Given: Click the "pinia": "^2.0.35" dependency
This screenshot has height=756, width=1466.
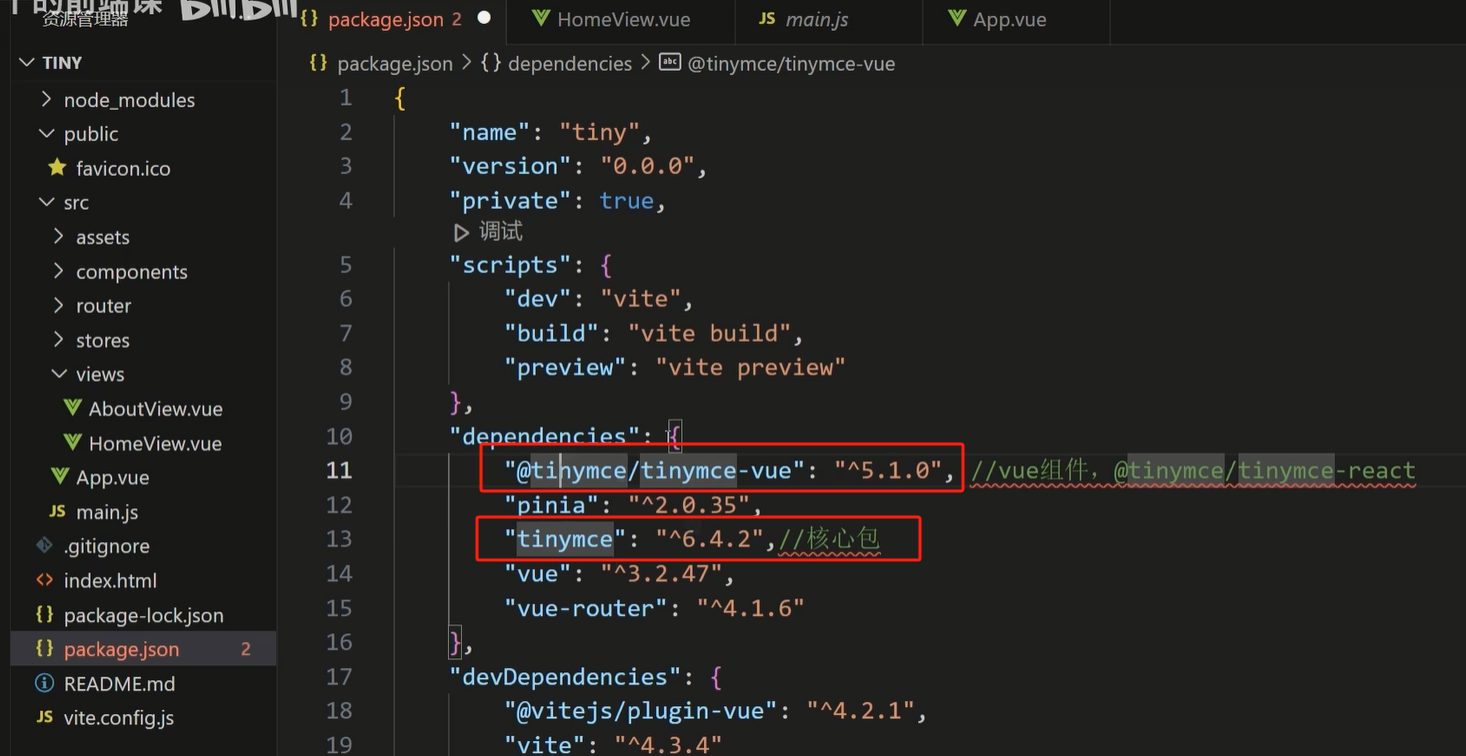Looking at the screenshot, I should pos(632,504).
